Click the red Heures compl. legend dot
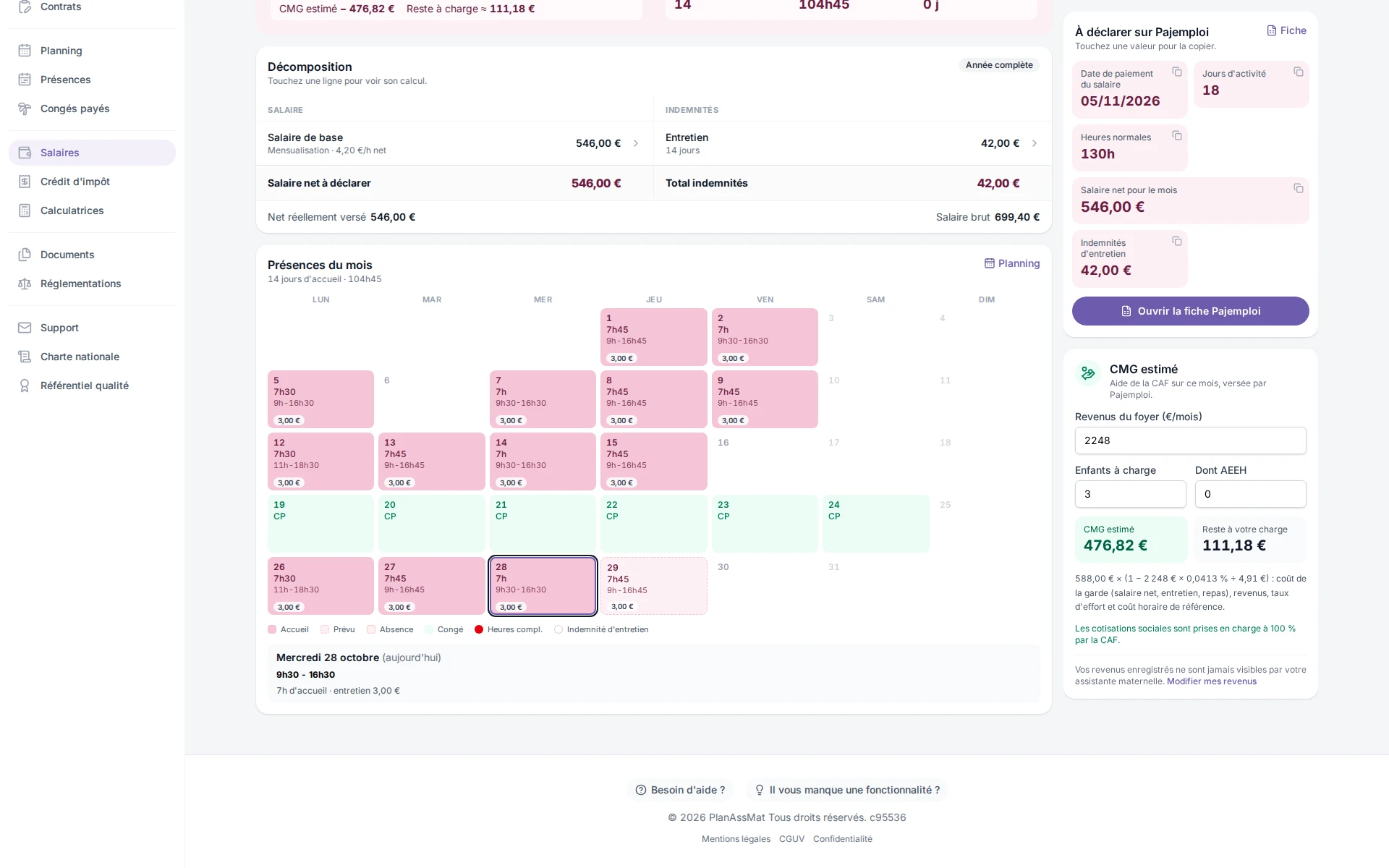The image size is (1389, 868). pyautogui.click(x=478, y=629)
